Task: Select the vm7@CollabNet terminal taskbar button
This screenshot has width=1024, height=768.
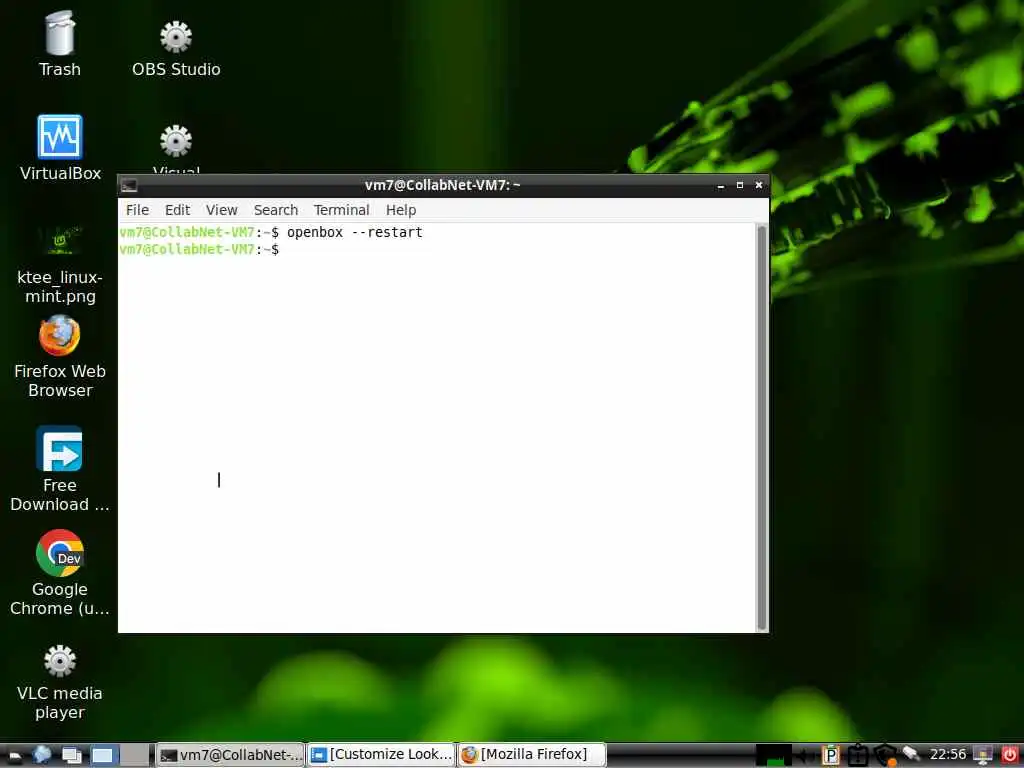Action: click(231, 755)
